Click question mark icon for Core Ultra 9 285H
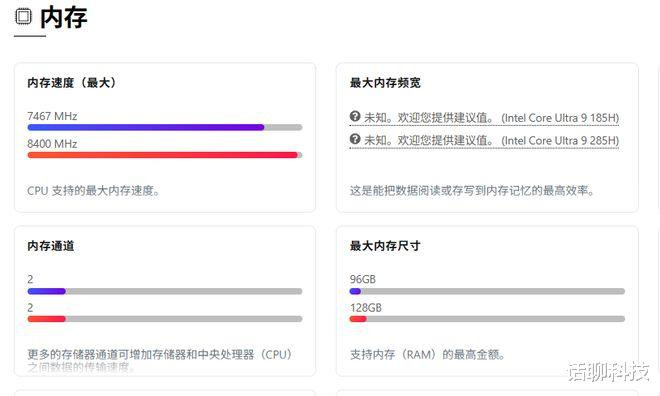The height and width of the screenshot is (396, 660). pyautogui.click(x=355, y=139)
